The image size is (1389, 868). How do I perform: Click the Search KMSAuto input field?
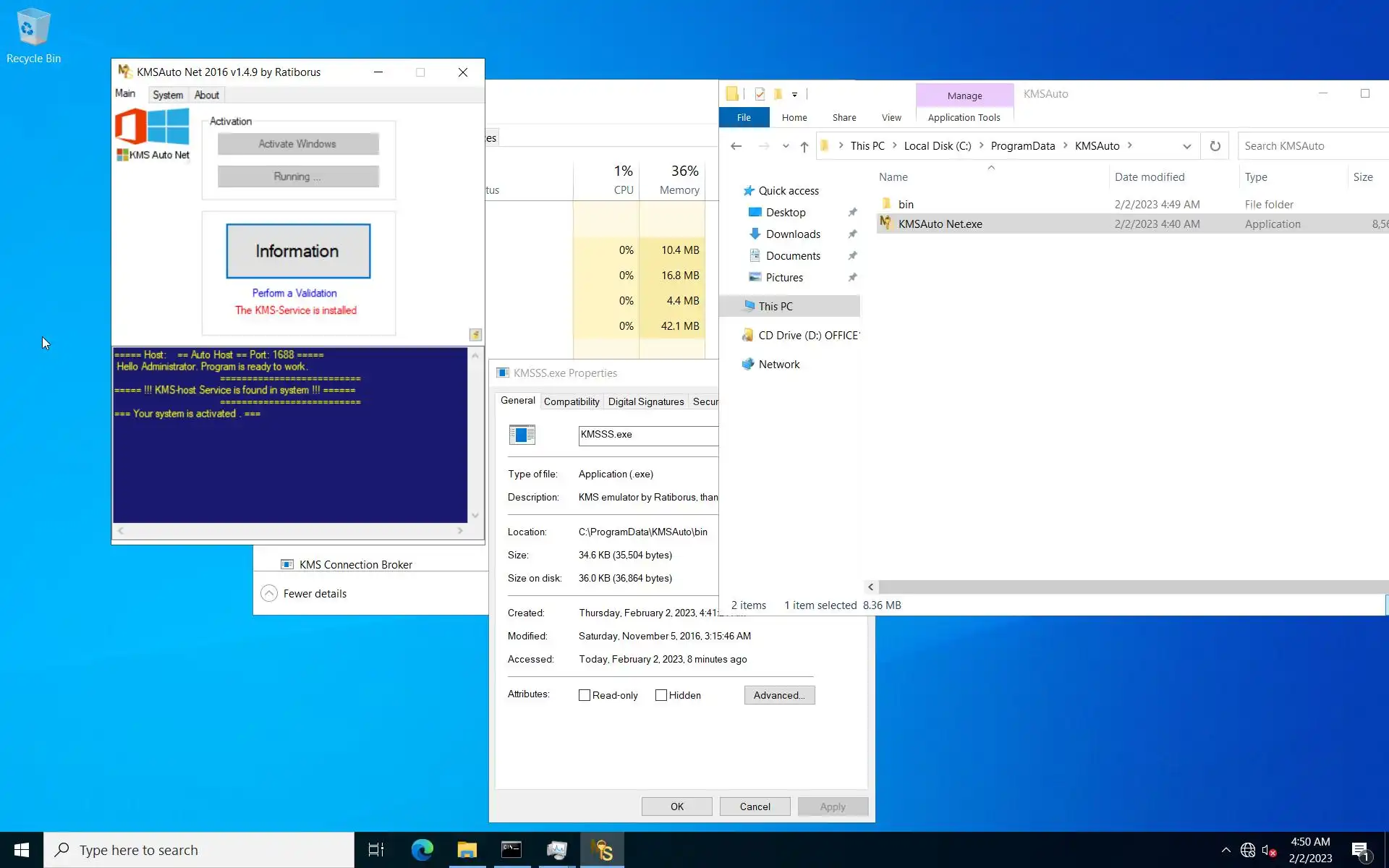(x=1309, y=146)
